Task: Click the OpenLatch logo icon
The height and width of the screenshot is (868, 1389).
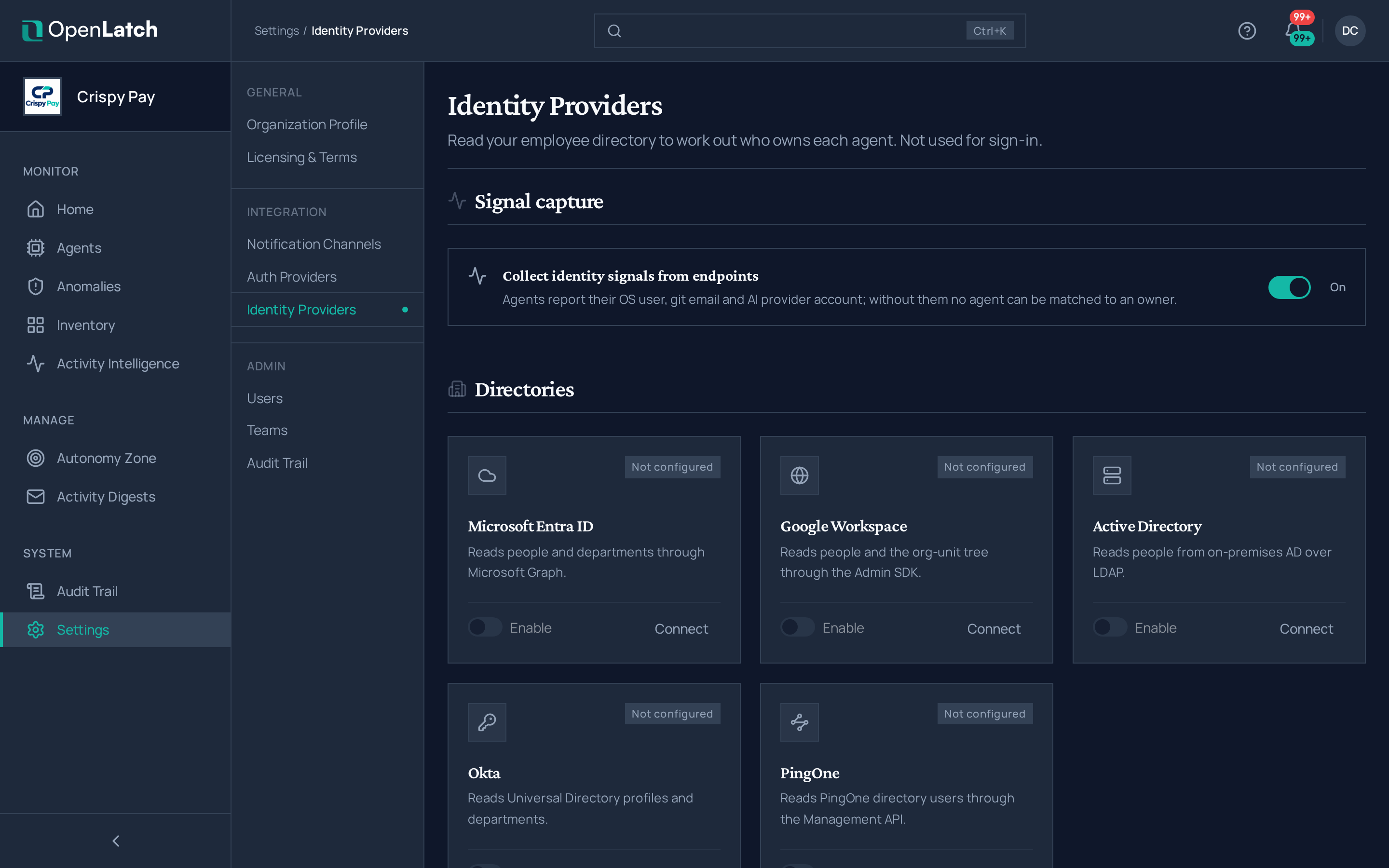Action: [x=32, y=30]
